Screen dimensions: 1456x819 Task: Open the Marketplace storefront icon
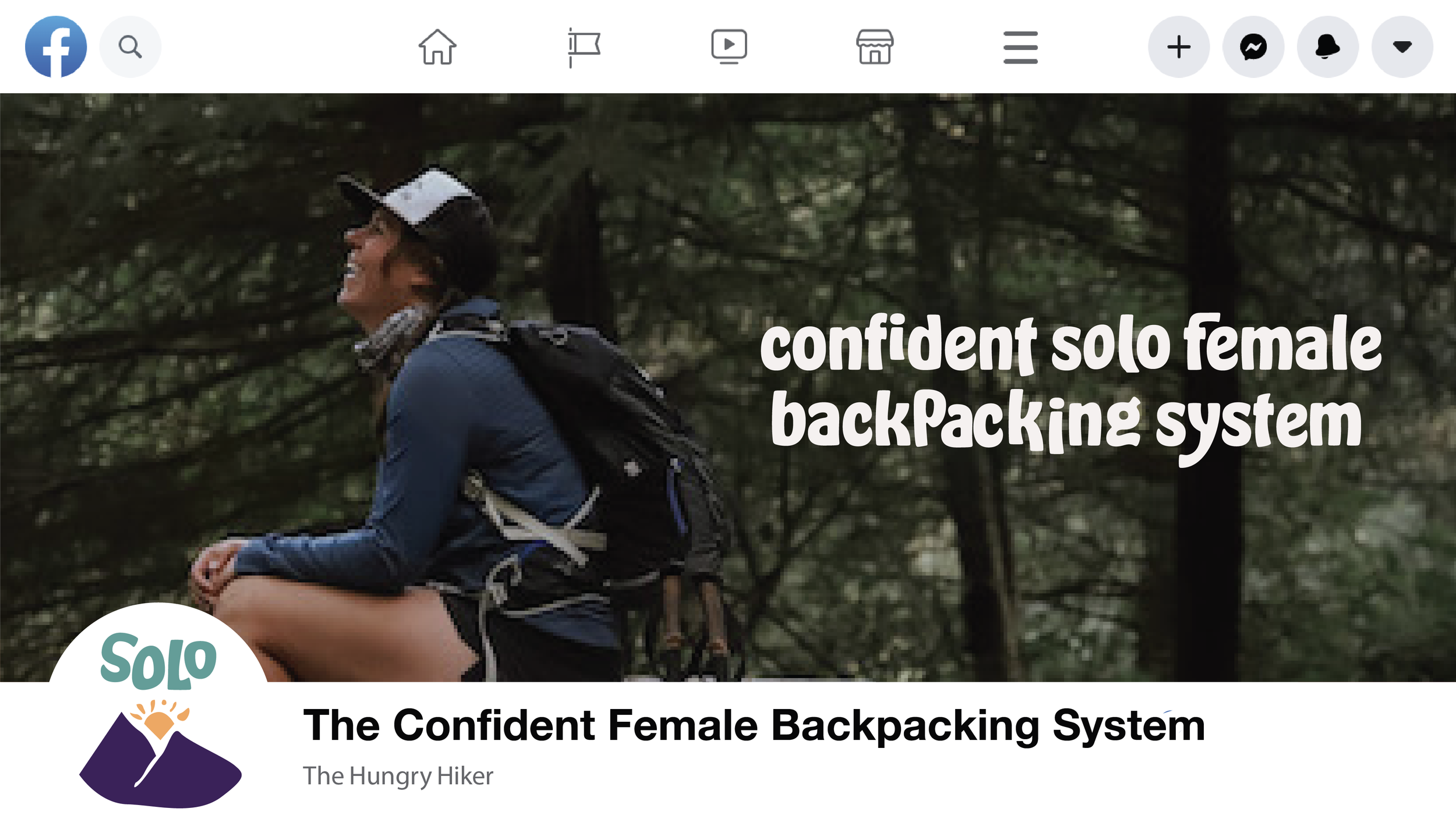875,47
